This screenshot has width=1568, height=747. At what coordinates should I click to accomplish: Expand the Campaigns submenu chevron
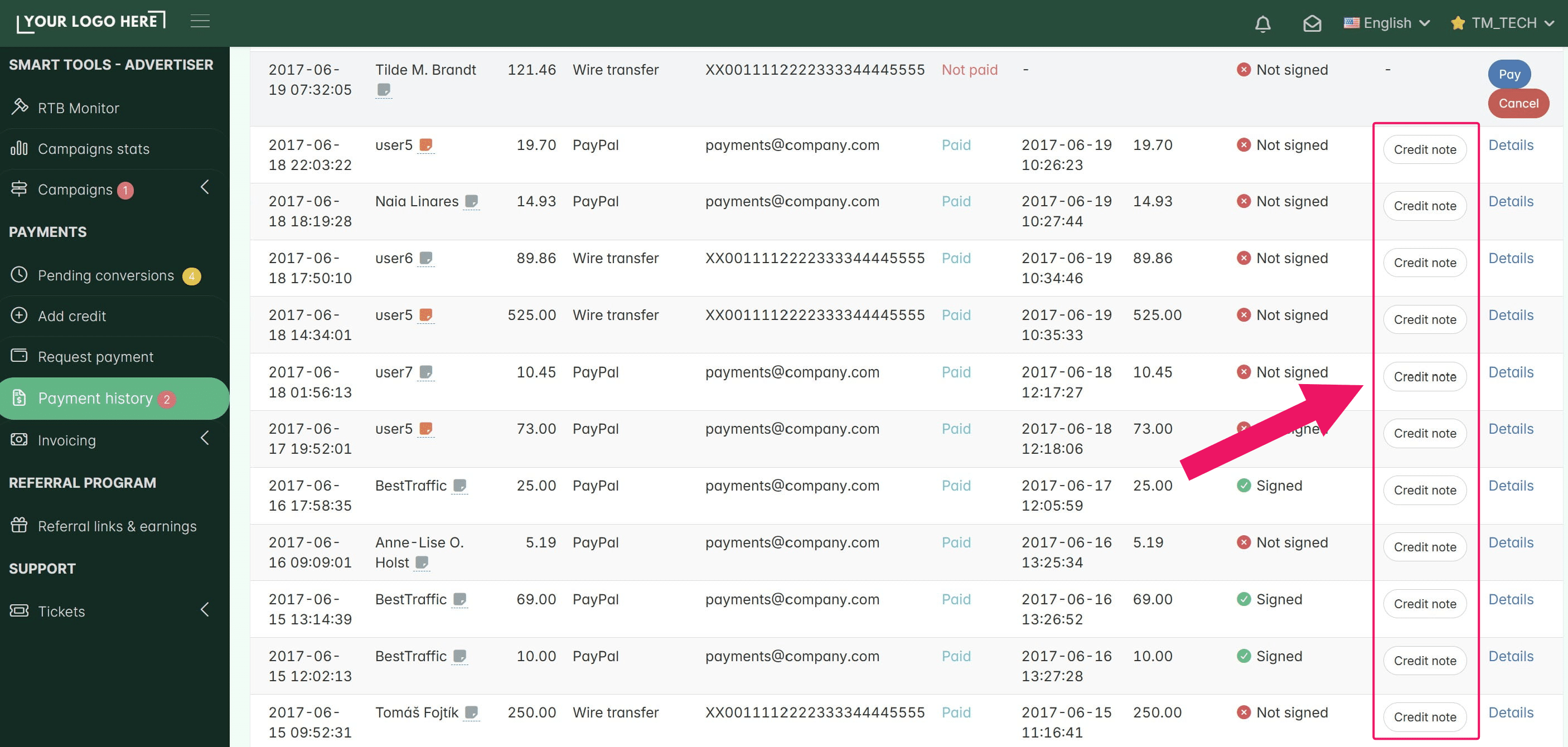(205, 187)
